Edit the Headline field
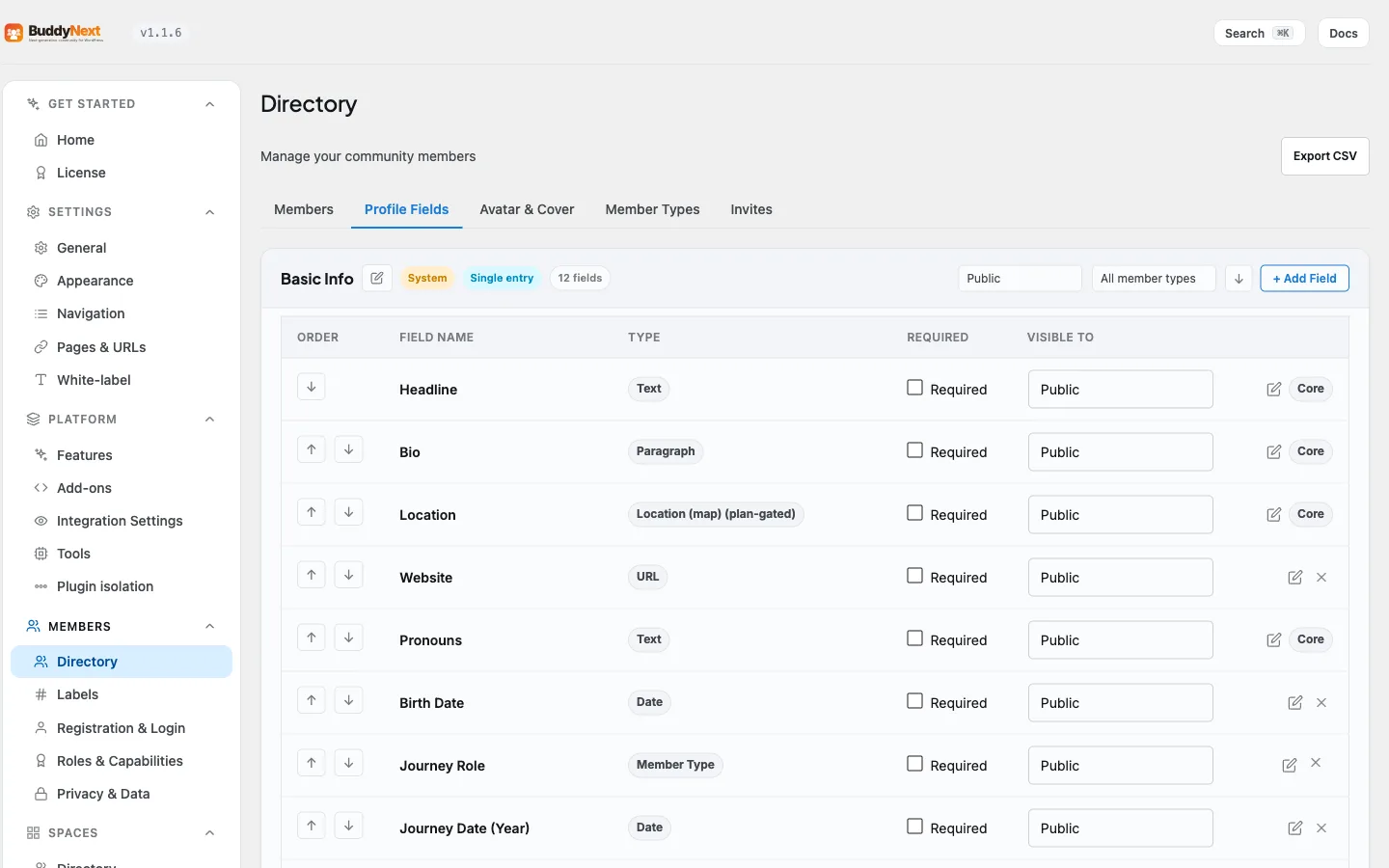The image size is (1389, 868). pos(1273,389)
